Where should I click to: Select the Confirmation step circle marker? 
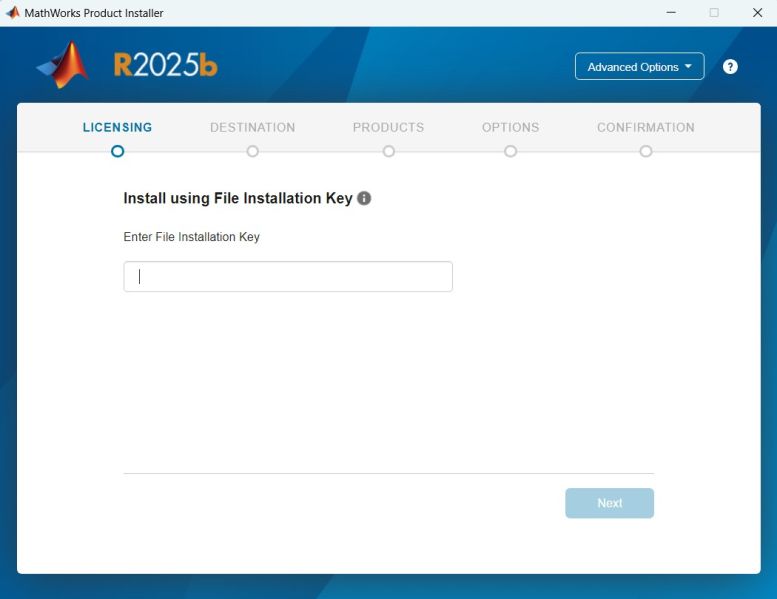tap(646, 151)
